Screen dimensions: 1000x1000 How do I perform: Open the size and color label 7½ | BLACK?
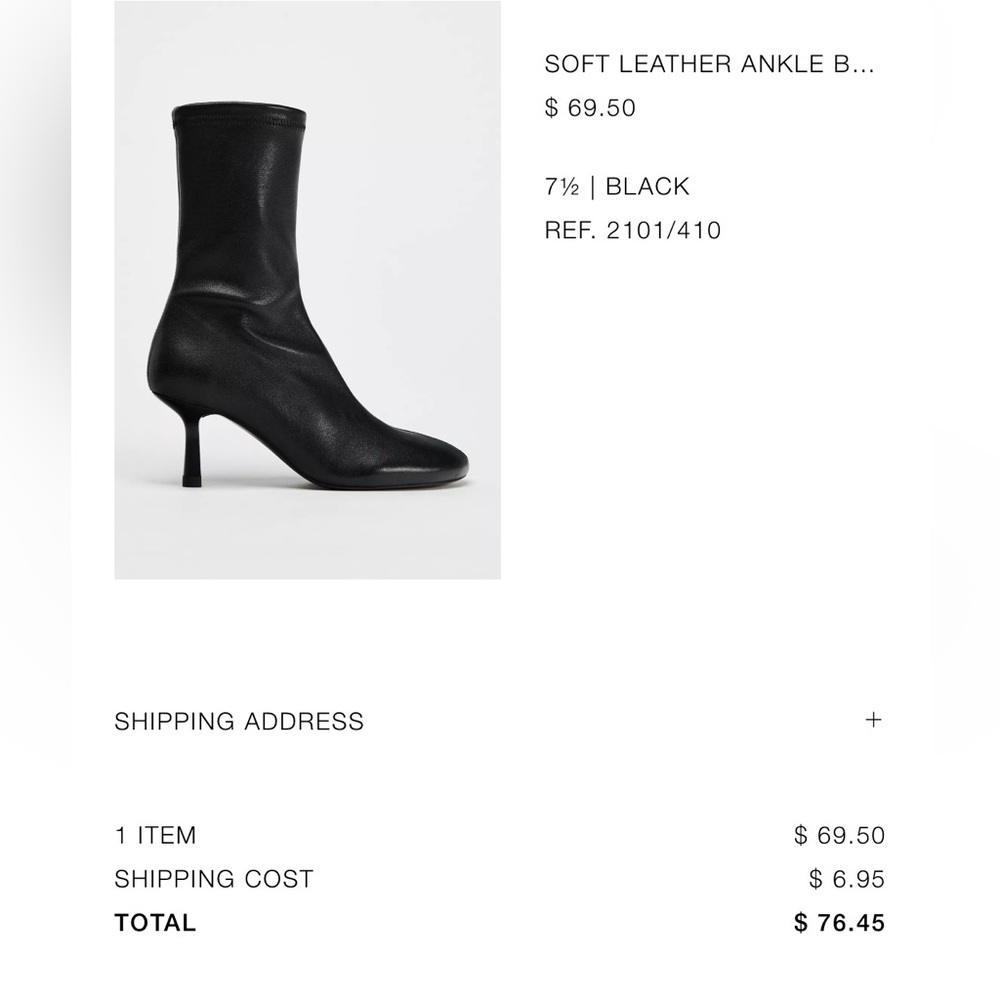coord(615,186)
